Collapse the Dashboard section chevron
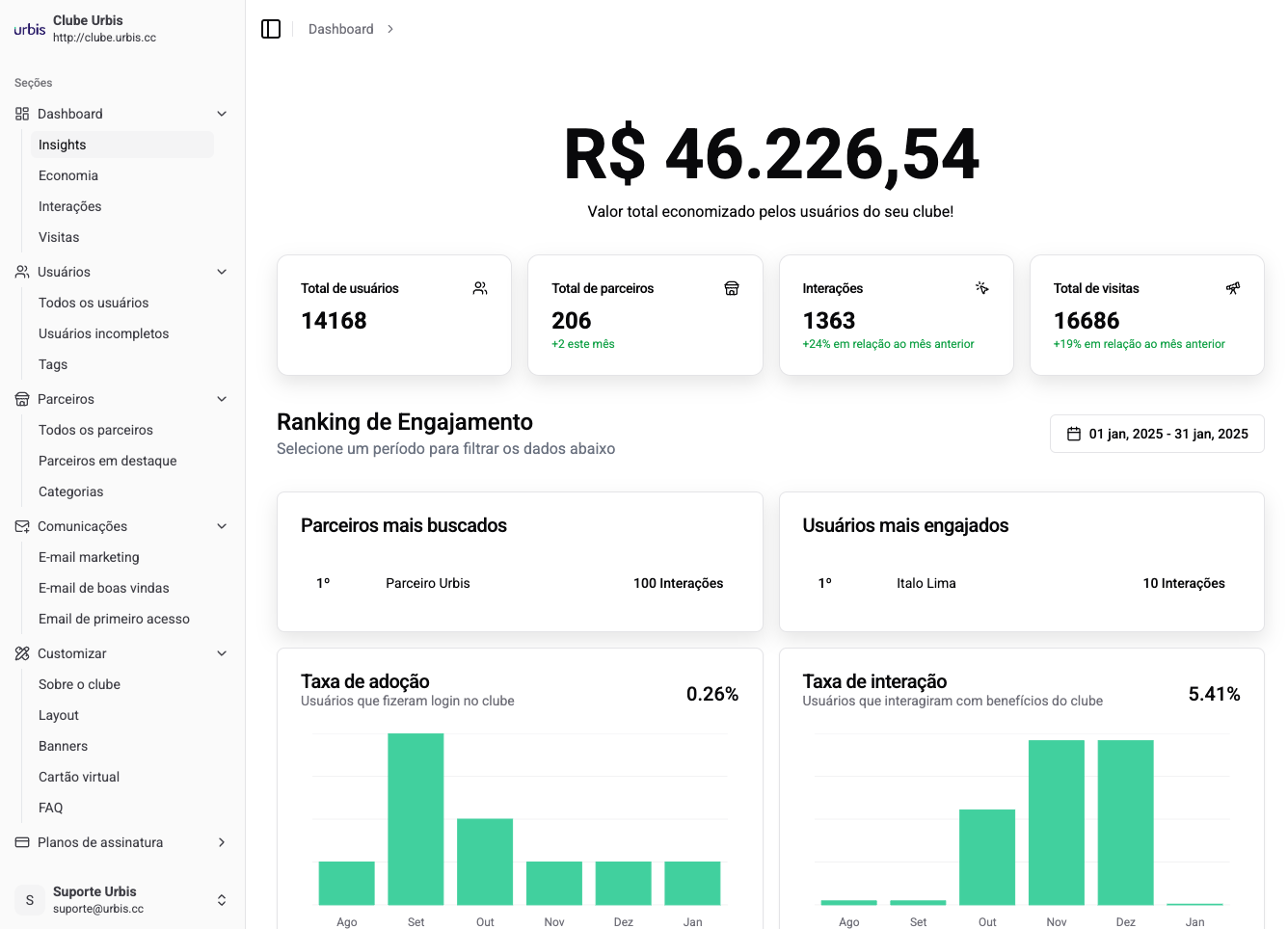This screenshot has height=929, width=1288. click(x=222, y=114)
